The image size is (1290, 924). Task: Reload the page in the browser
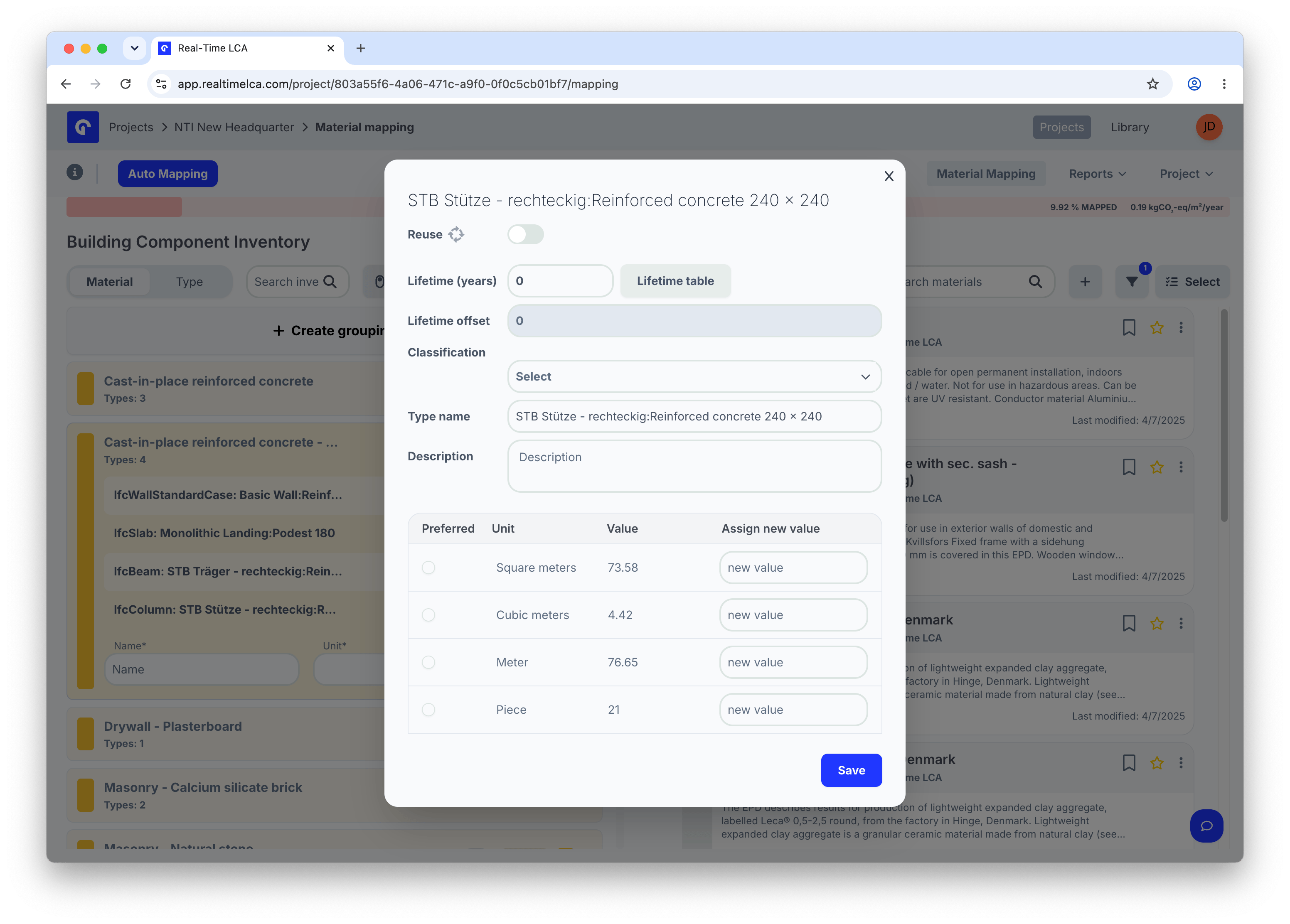tap(126, 84)
